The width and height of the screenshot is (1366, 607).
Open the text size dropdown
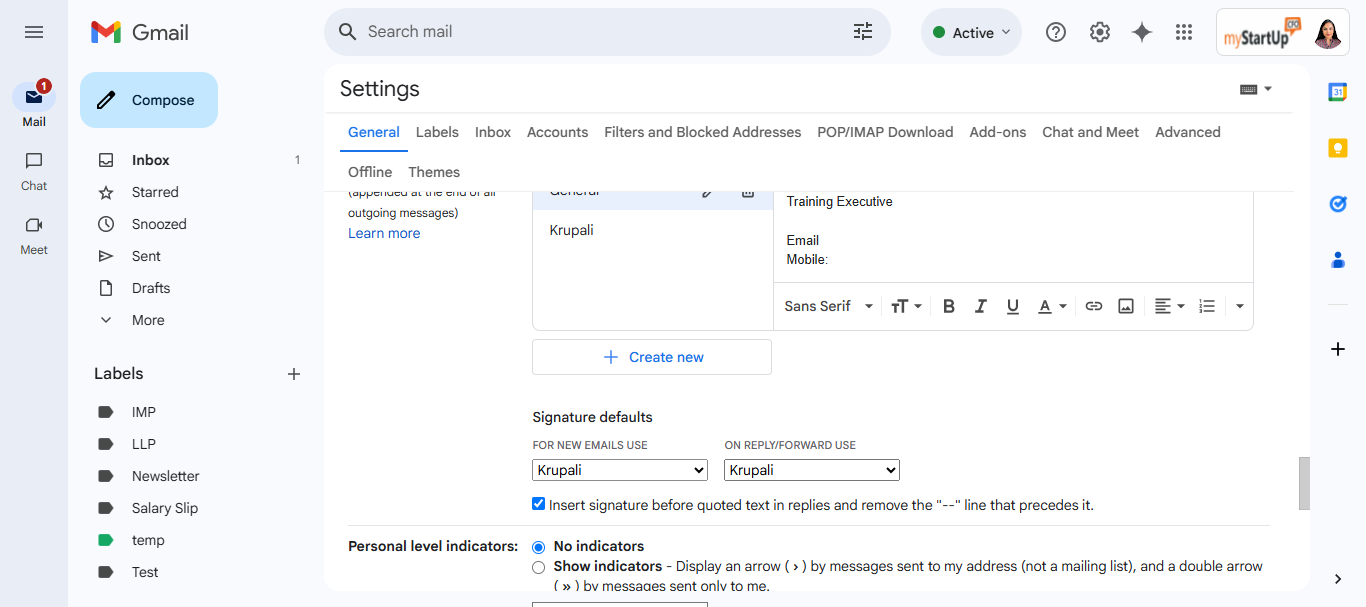[x=906, y=306]
